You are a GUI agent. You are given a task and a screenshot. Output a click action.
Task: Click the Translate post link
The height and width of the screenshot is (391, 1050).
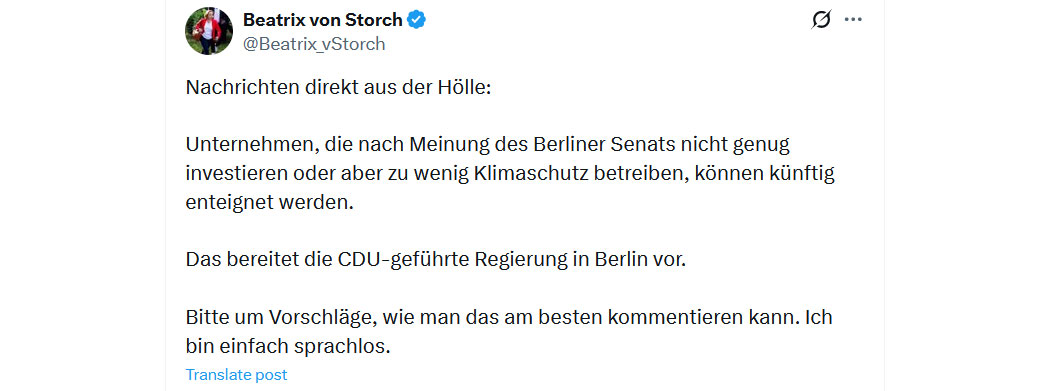click(x=236, y=375)
